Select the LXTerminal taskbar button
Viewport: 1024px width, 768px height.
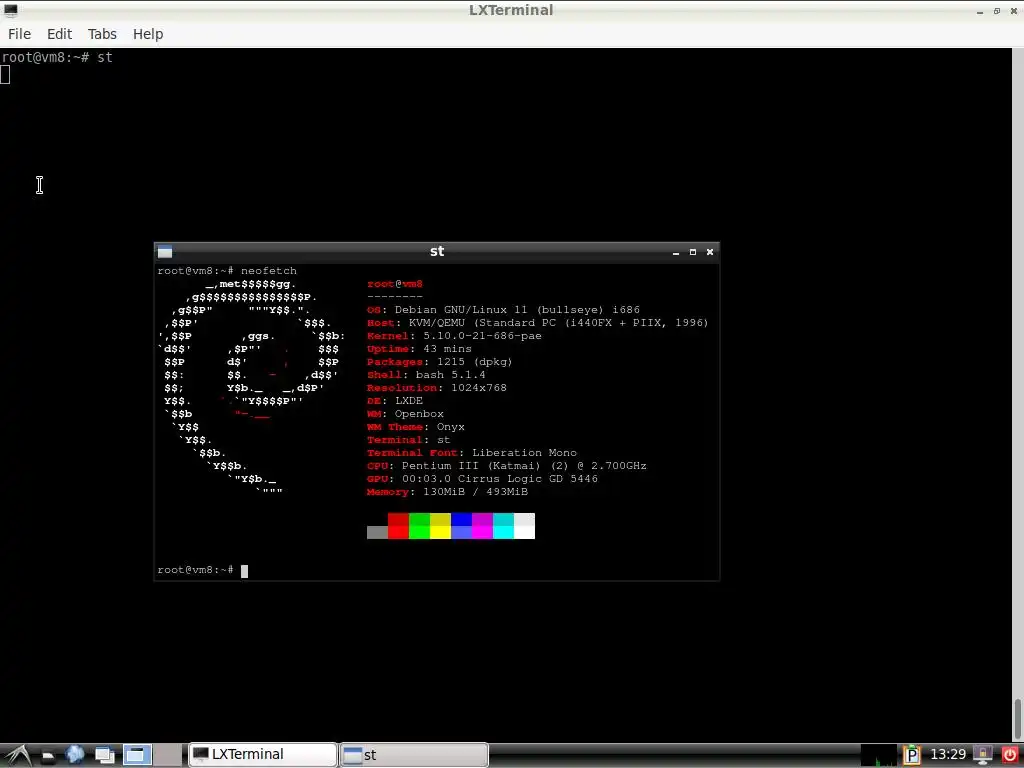point(263,755)
